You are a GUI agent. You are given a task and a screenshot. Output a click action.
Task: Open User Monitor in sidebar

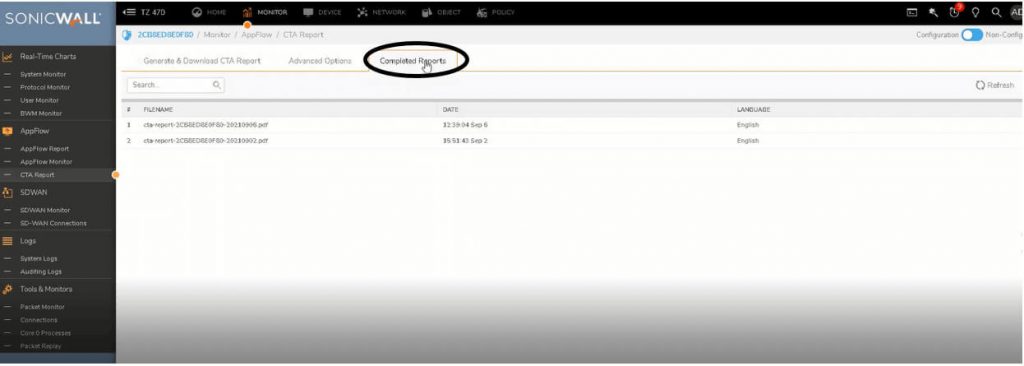tap(39, 101)
